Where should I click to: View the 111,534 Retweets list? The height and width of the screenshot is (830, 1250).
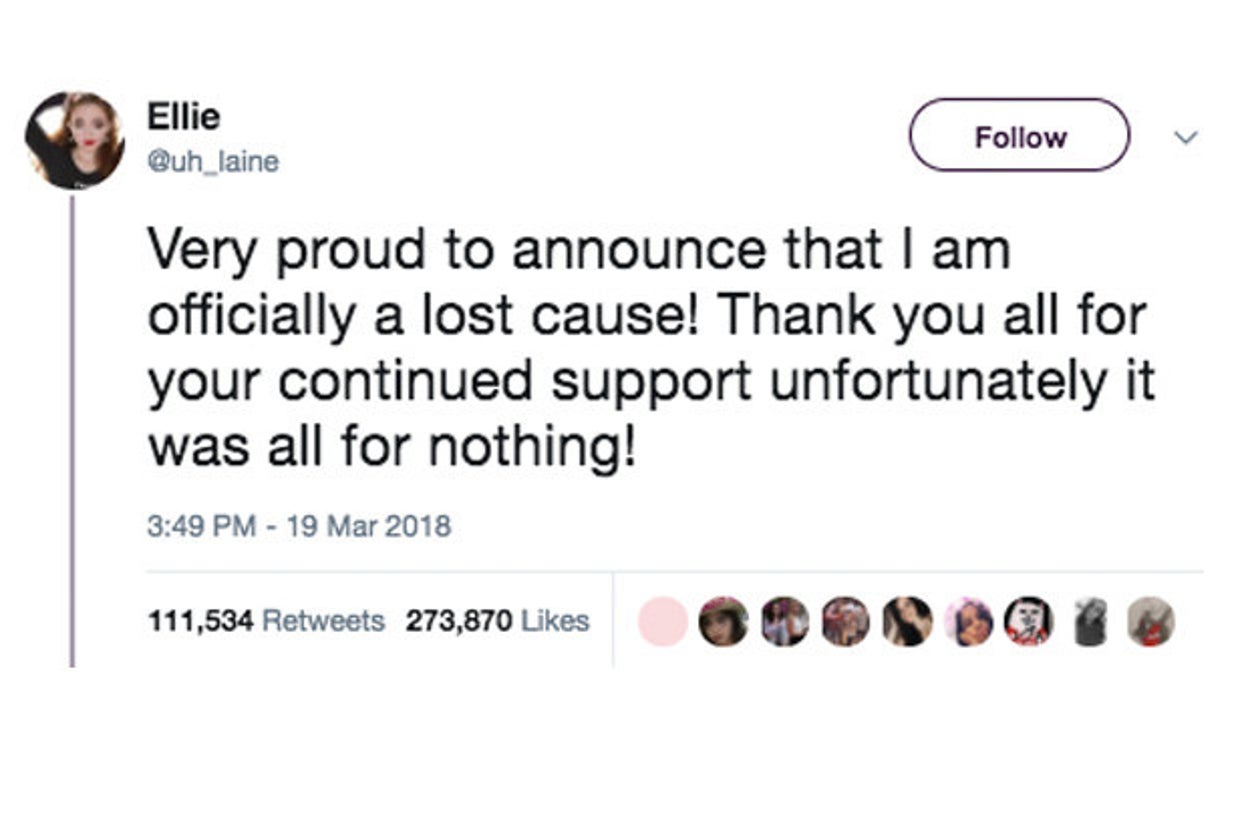click(x=266, y=621)
